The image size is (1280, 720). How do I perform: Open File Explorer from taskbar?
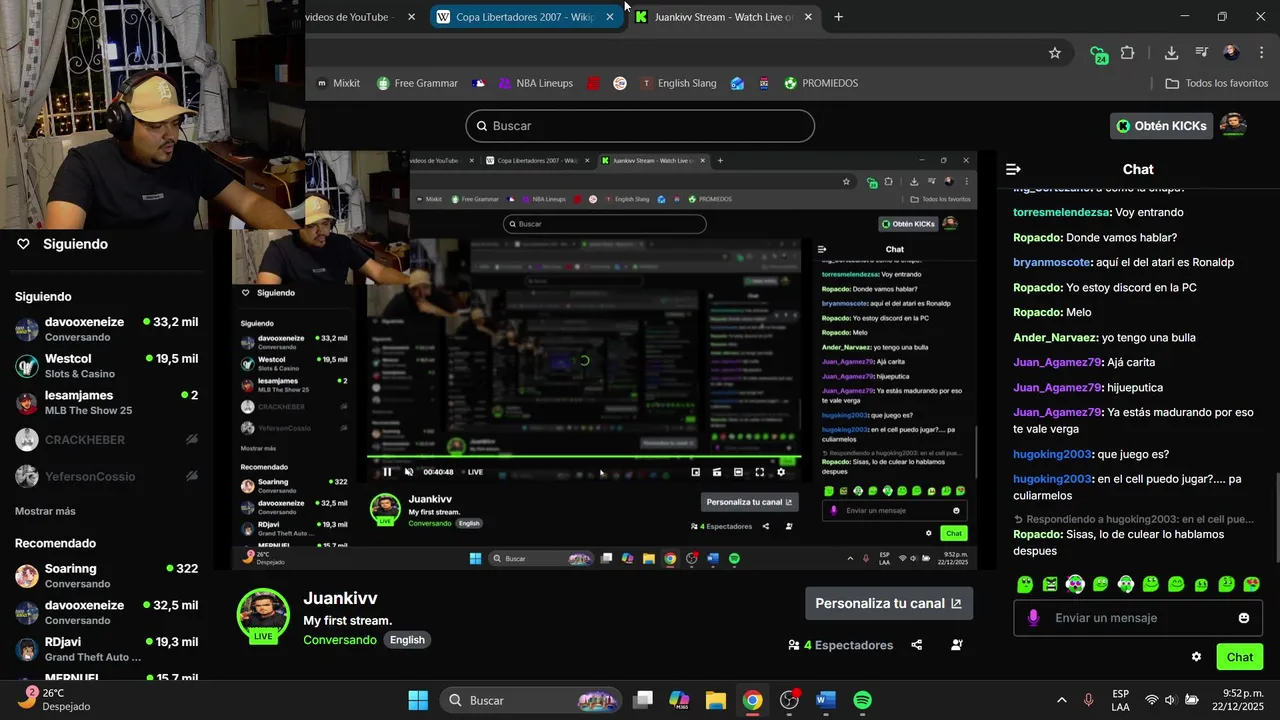[x=715, y=700]
